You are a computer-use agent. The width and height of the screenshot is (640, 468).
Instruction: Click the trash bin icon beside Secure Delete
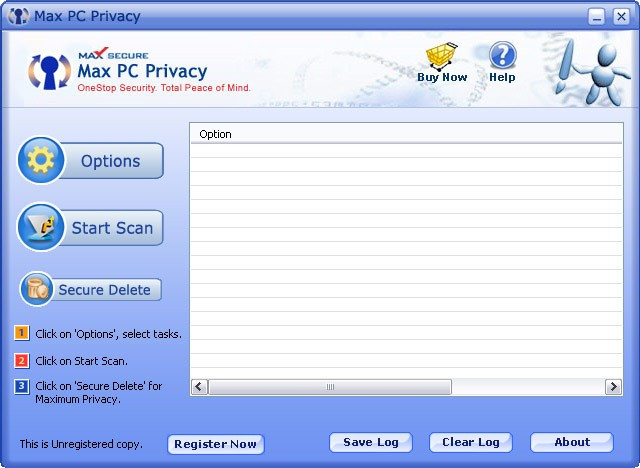(x=37, y=289)
